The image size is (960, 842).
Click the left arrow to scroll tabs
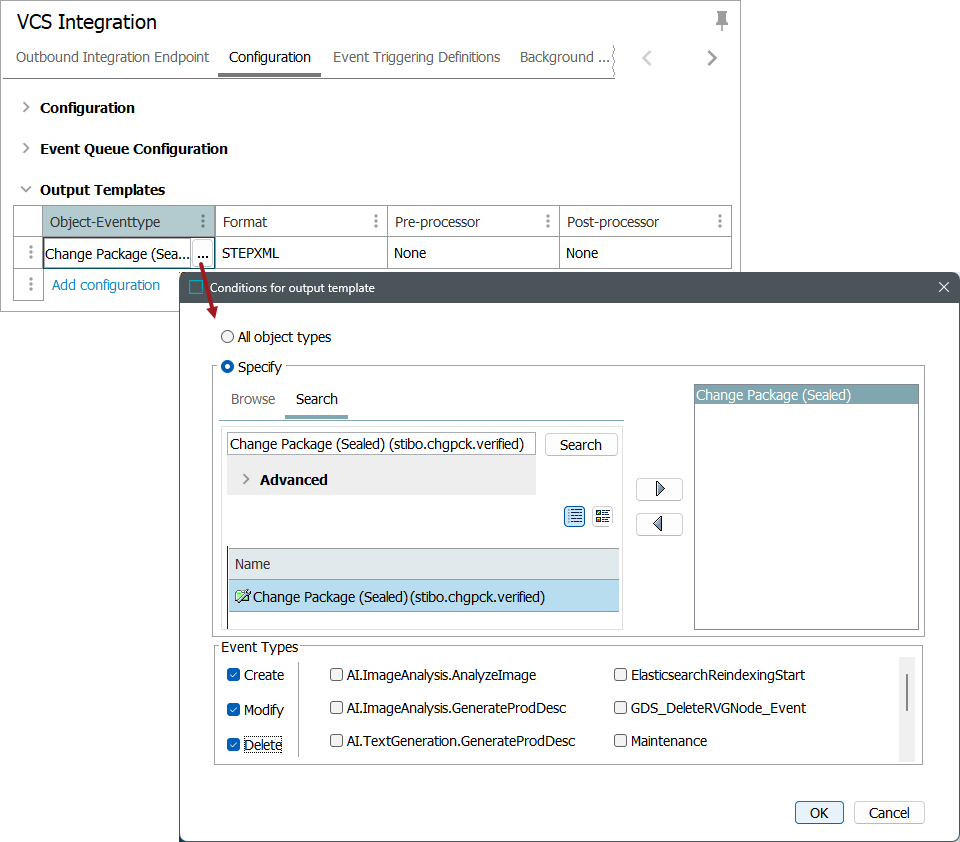[x=647, y=58]
